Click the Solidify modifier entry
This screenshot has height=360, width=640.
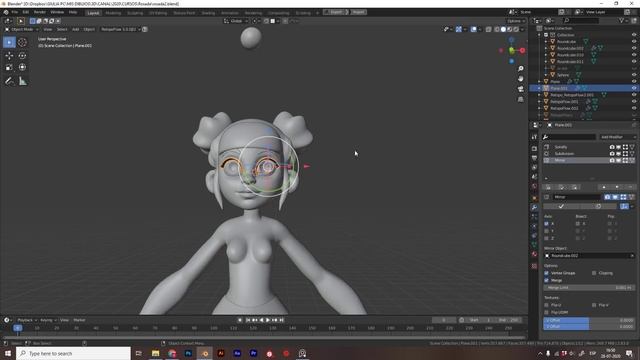[561, 147]
